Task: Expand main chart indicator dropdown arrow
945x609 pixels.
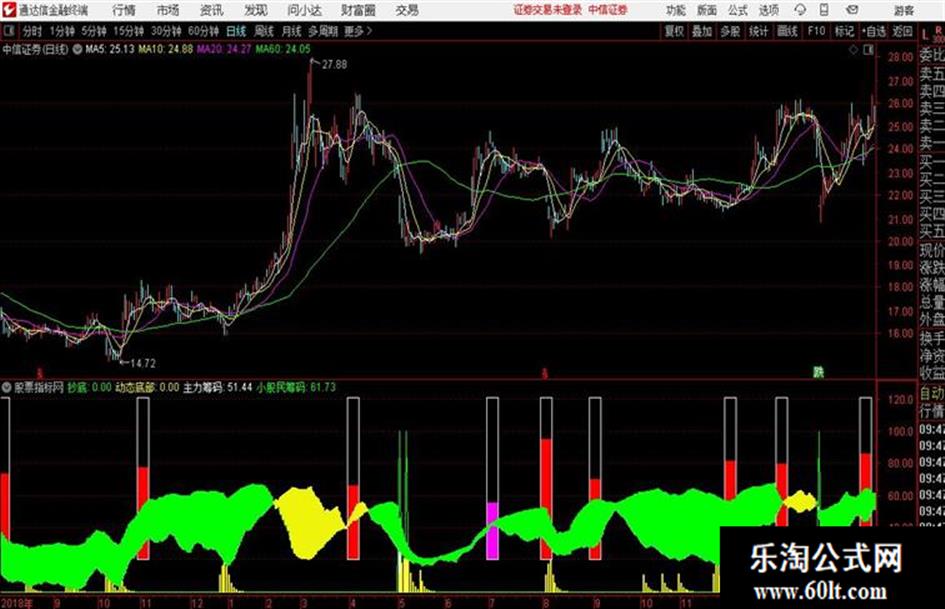Action: click(x=77, y=49)
